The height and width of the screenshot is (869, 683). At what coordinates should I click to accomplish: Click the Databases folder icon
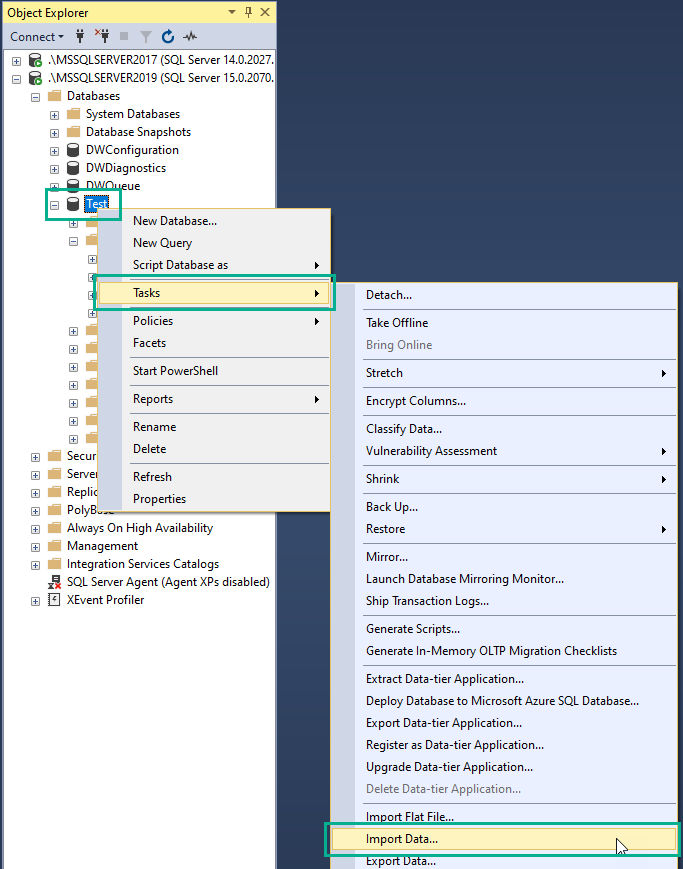(54, 96)
